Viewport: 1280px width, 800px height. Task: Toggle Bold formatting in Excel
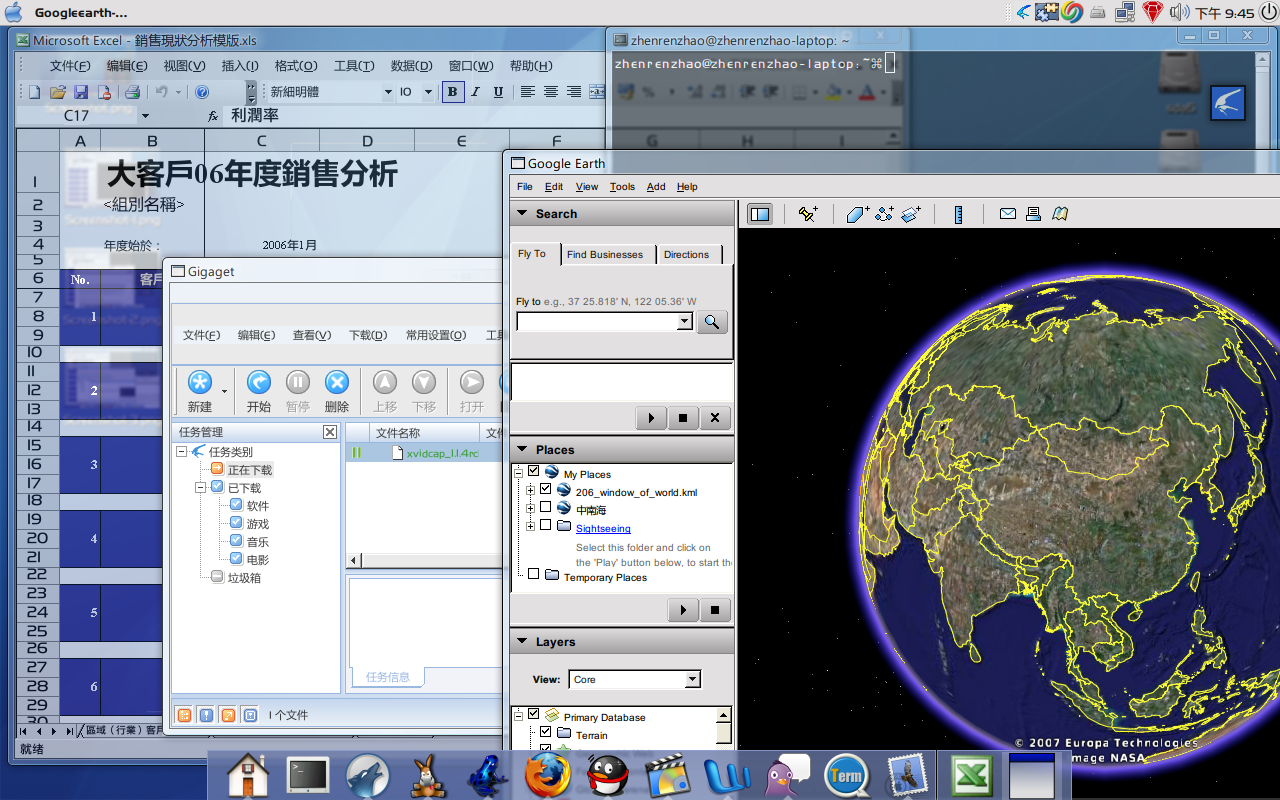(453, 92)
